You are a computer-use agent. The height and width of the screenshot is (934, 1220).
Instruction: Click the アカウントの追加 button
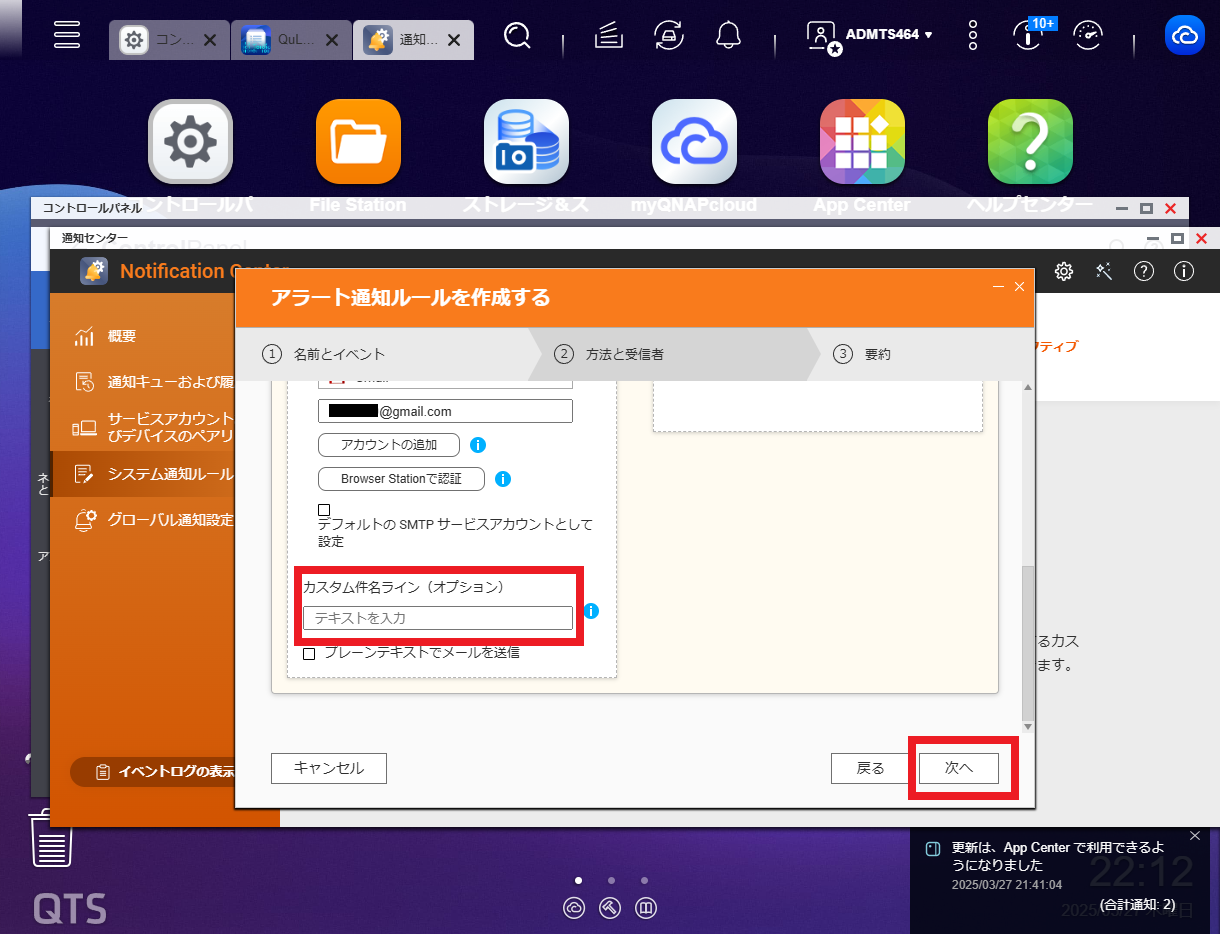coord(389,445)
